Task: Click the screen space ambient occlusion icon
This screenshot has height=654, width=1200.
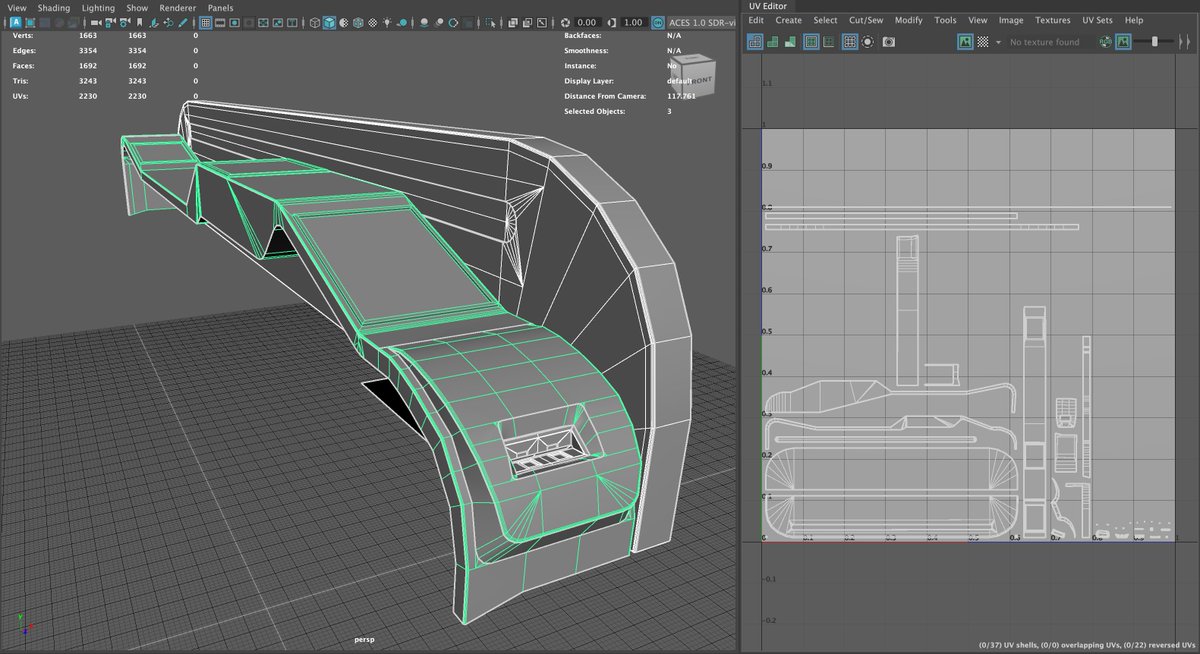Action: pos(425,22)
